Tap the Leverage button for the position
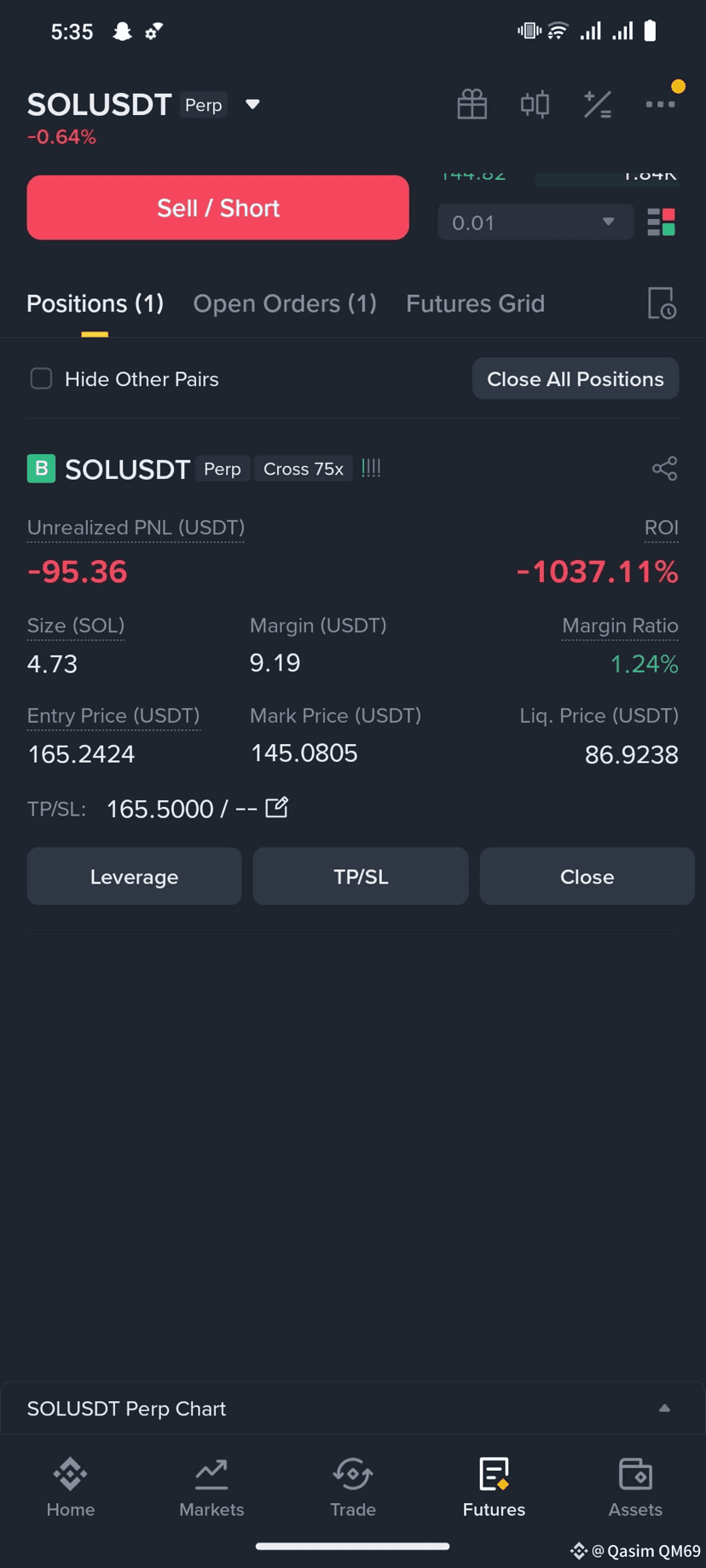The width and height of the screenshot is (706, 1568). [134, 876]
